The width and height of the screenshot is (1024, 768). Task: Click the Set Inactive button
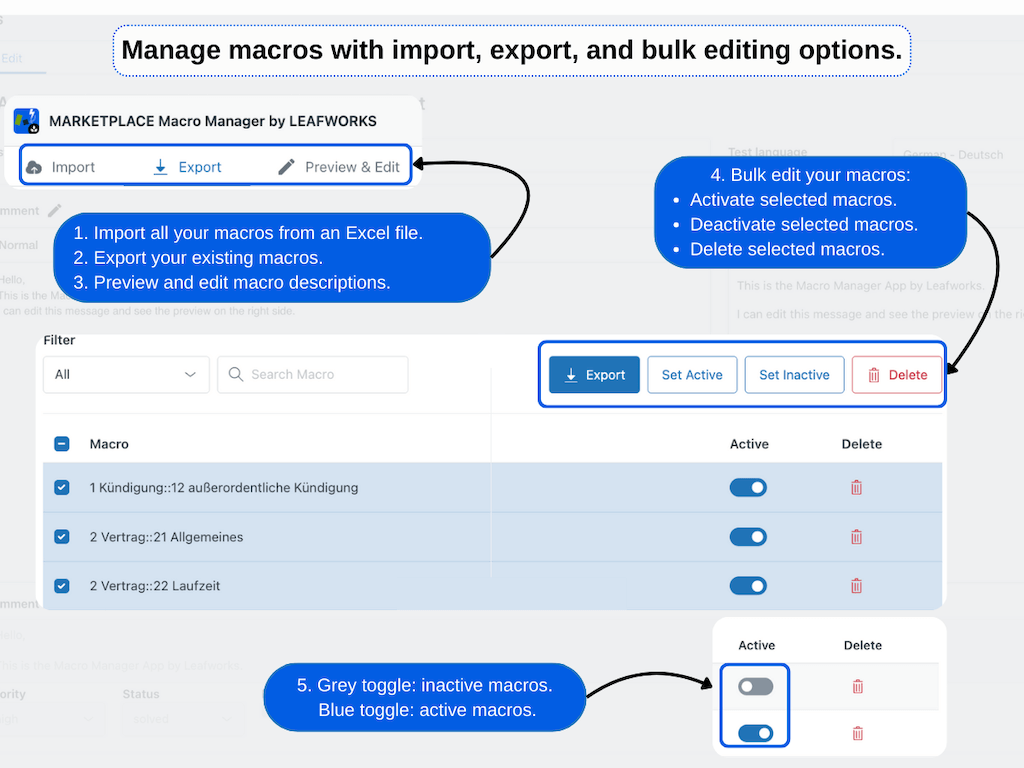(794, 374)
